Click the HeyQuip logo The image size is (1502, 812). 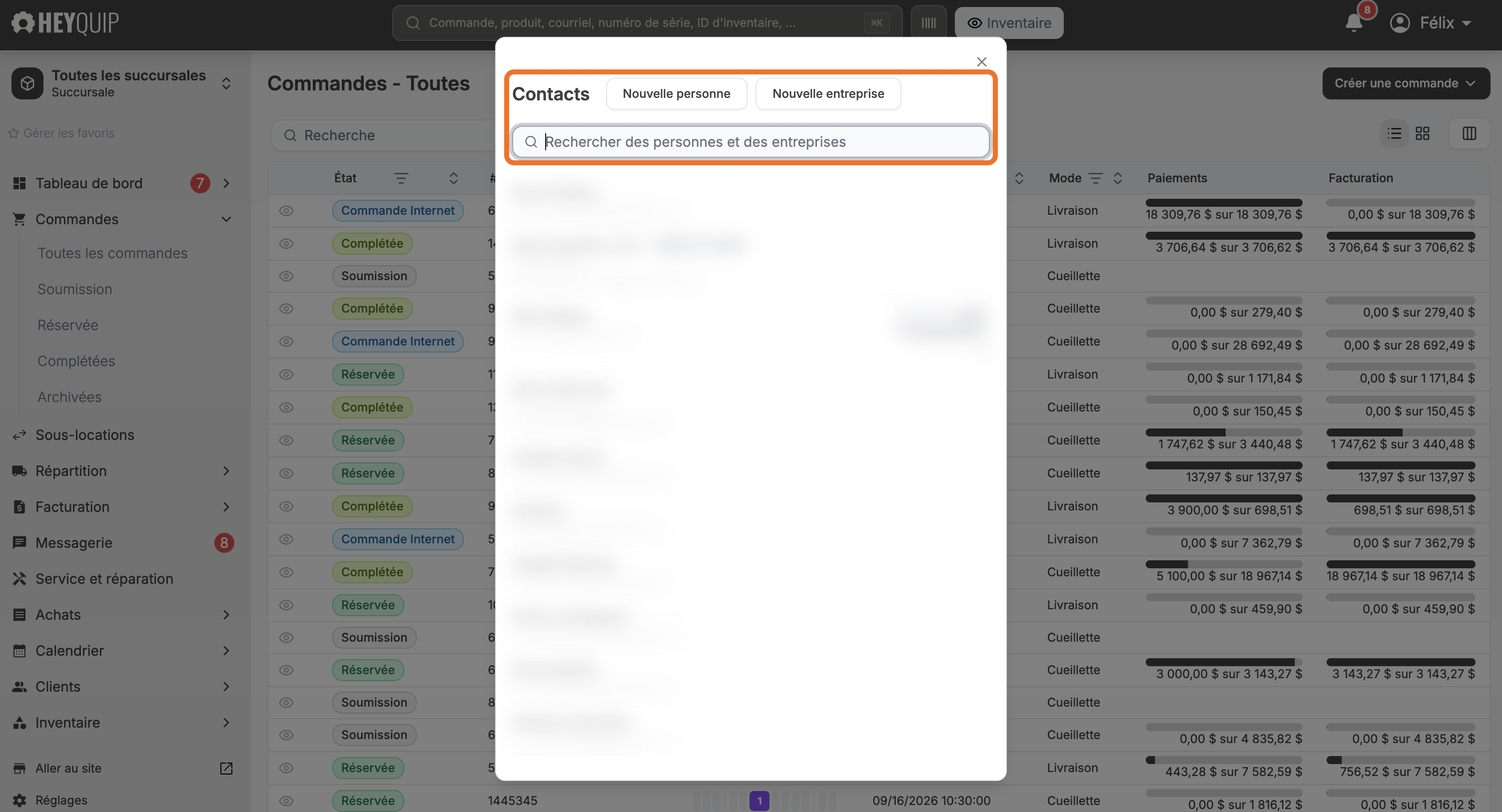point(65,23)
